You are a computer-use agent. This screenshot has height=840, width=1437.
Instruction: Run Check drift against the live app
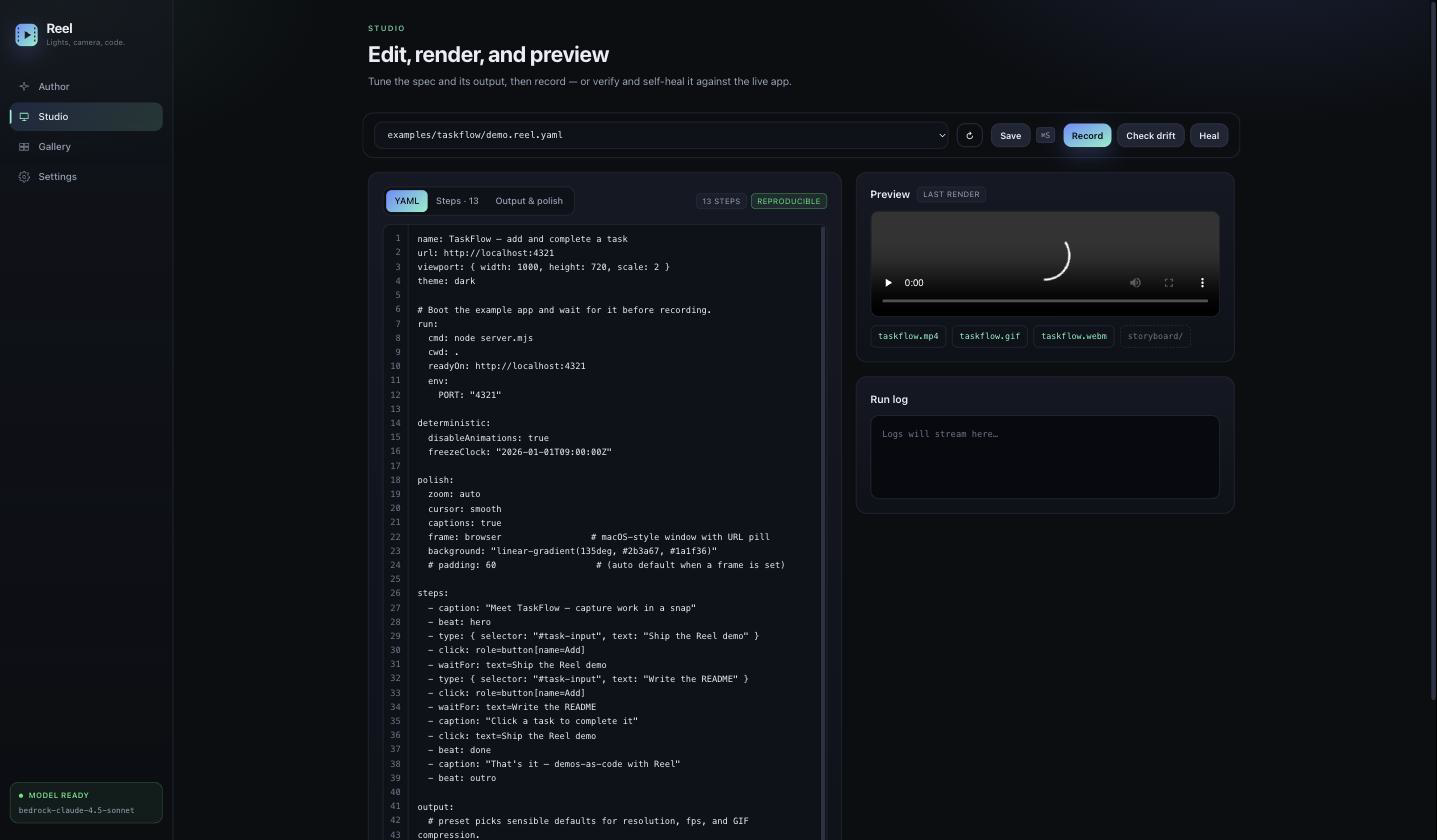(x=1150, y=135)
